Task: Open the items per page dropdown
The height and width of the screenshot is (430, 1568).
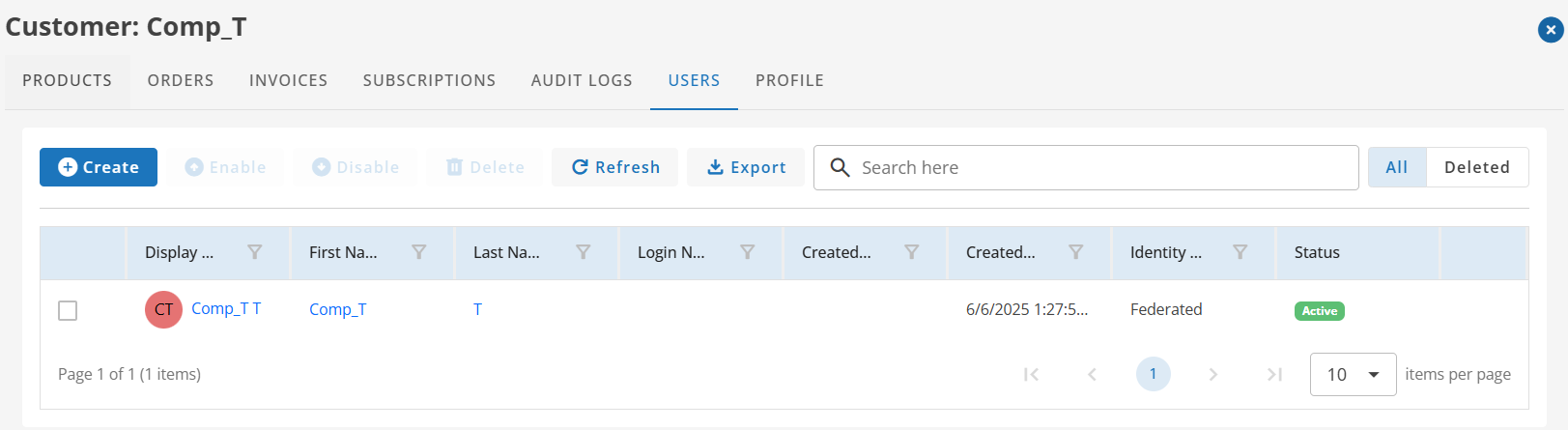Action: 1353,374
